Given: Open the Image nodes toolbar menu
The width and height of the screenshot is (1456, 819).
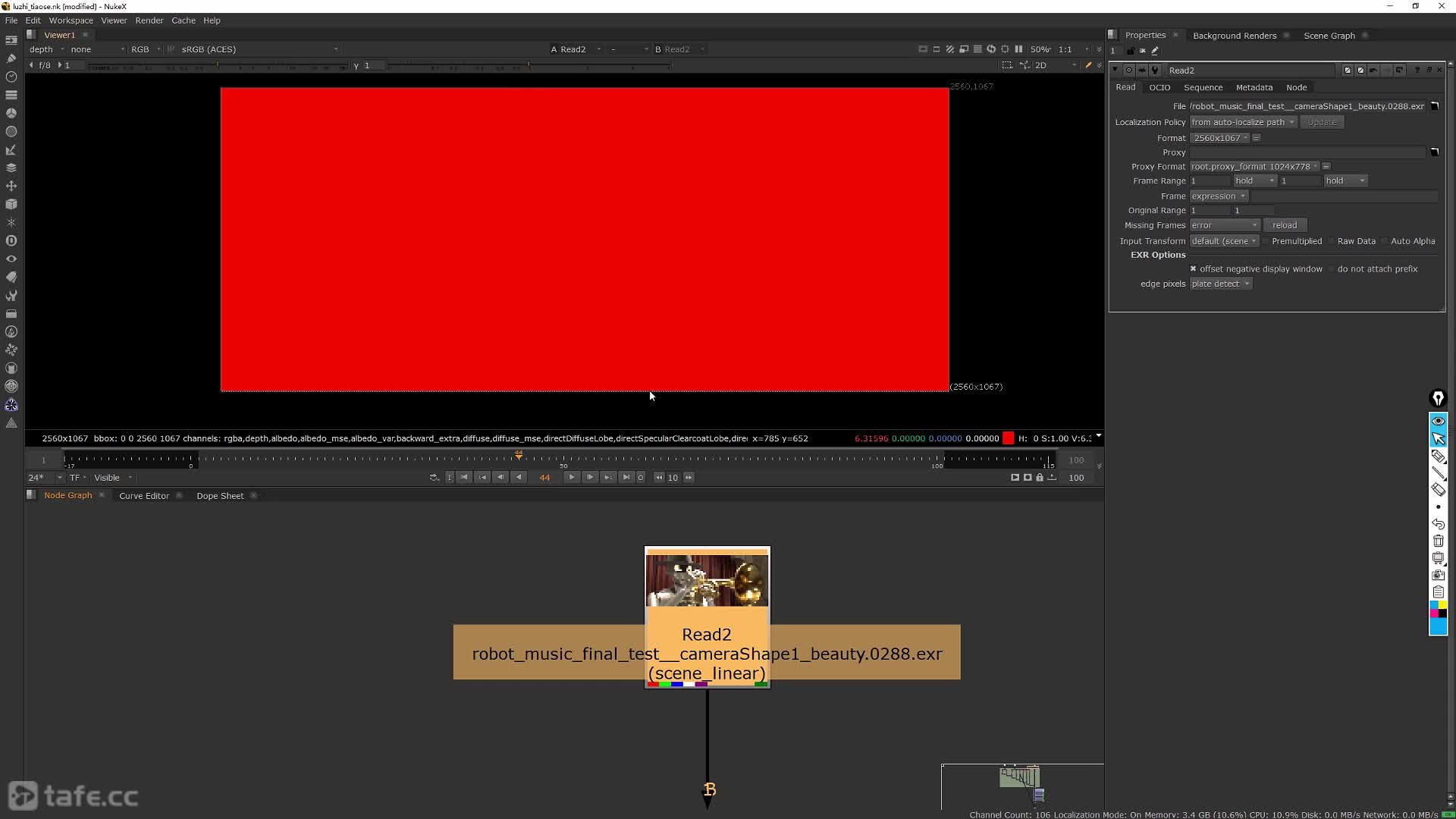Looking at the screenshot, I should point(11,40).
